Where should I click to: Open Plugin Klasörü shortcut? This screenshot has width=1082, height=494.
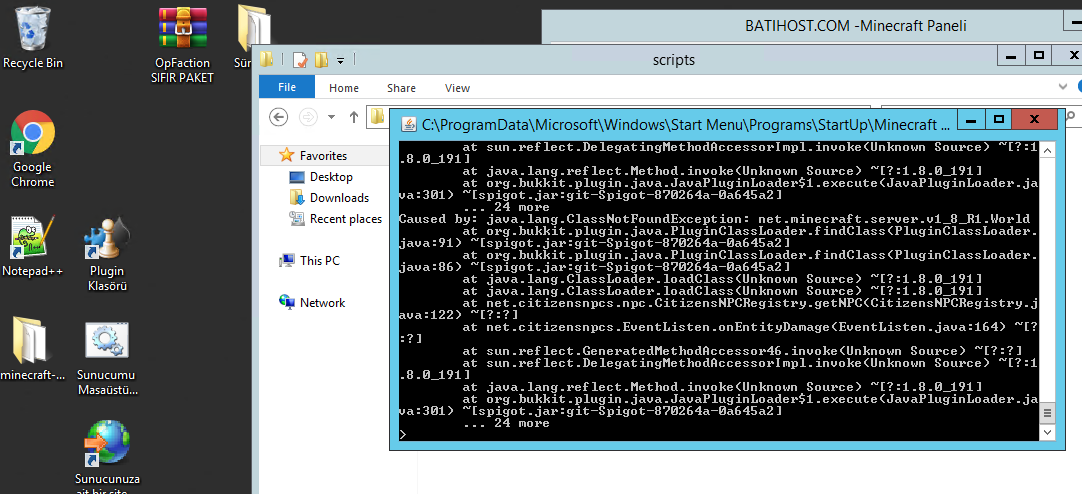108,254
